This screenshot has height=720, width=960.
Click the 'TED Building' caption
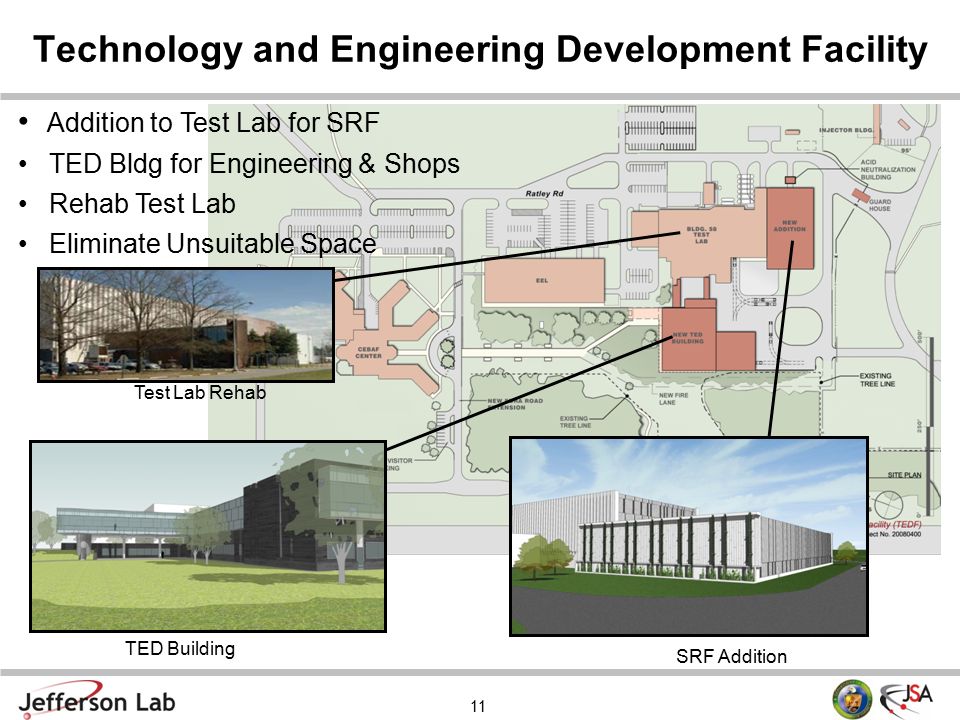[x=180, y=648]
